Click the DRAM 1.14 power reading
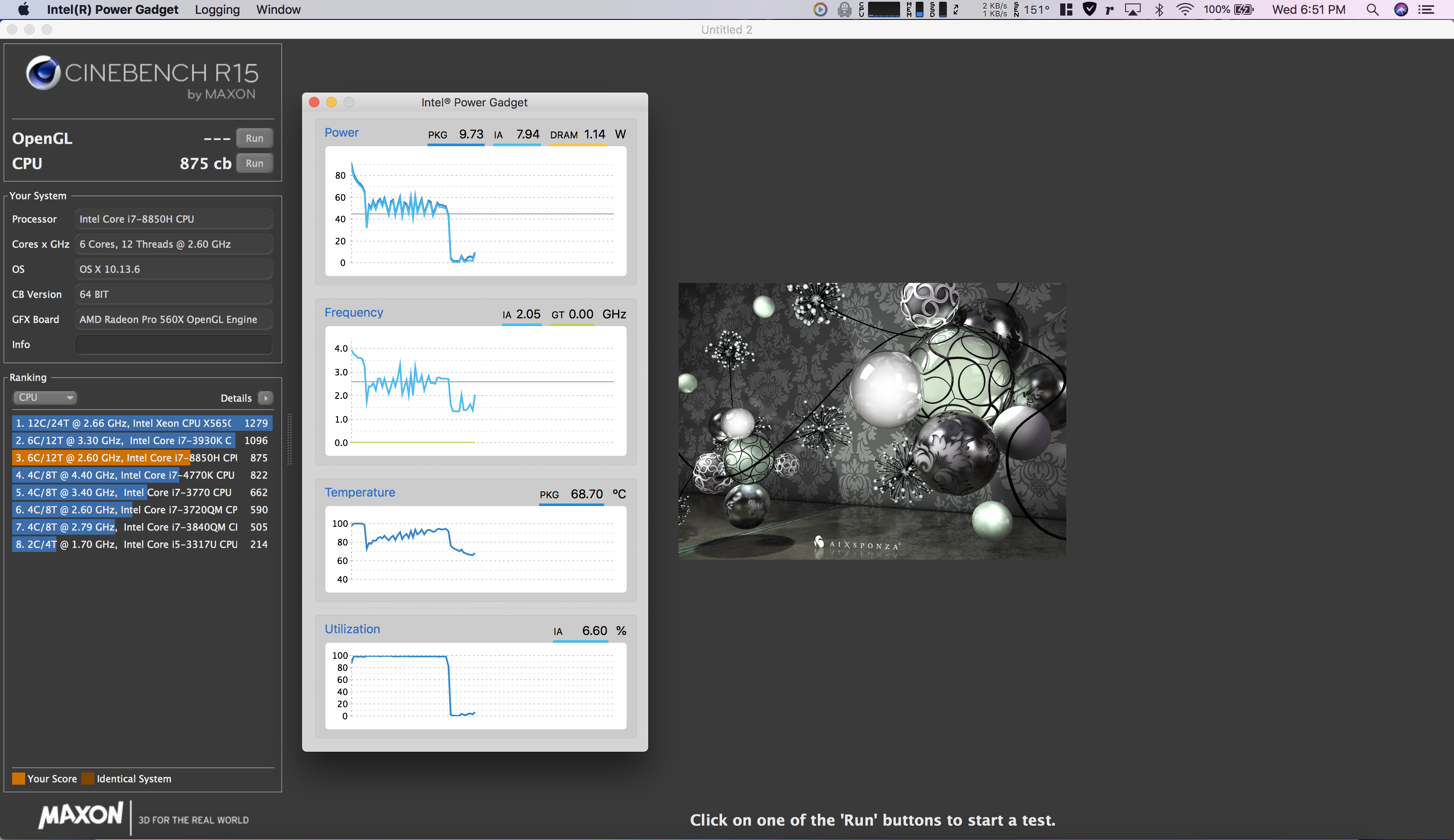This screenshot has width=1454, height=840. pyautogui.click(x=578, y=135)
